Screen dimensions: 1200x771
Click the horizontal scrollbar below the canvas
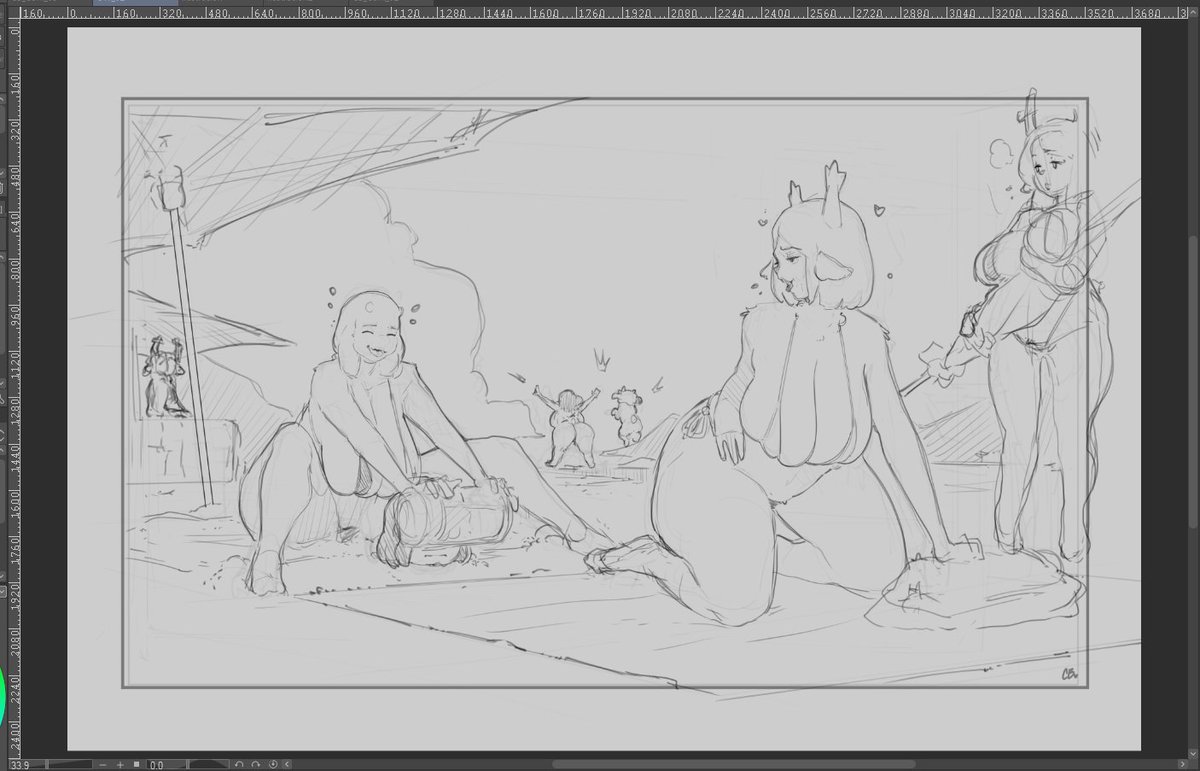[735, 765]
